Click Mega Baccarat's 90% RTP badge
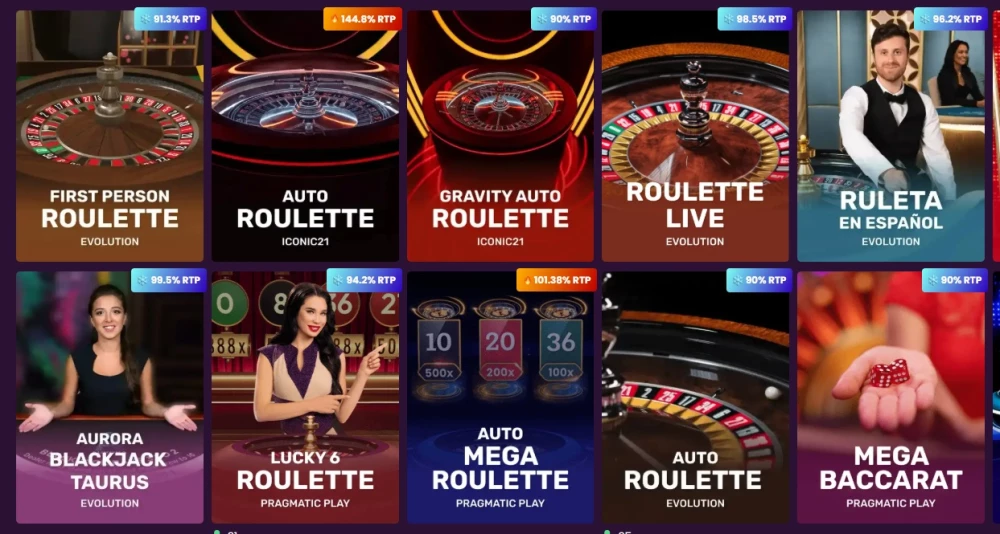Image resolution: width=1000 pixels, height=534 pixels. click(x=955, y=280)
